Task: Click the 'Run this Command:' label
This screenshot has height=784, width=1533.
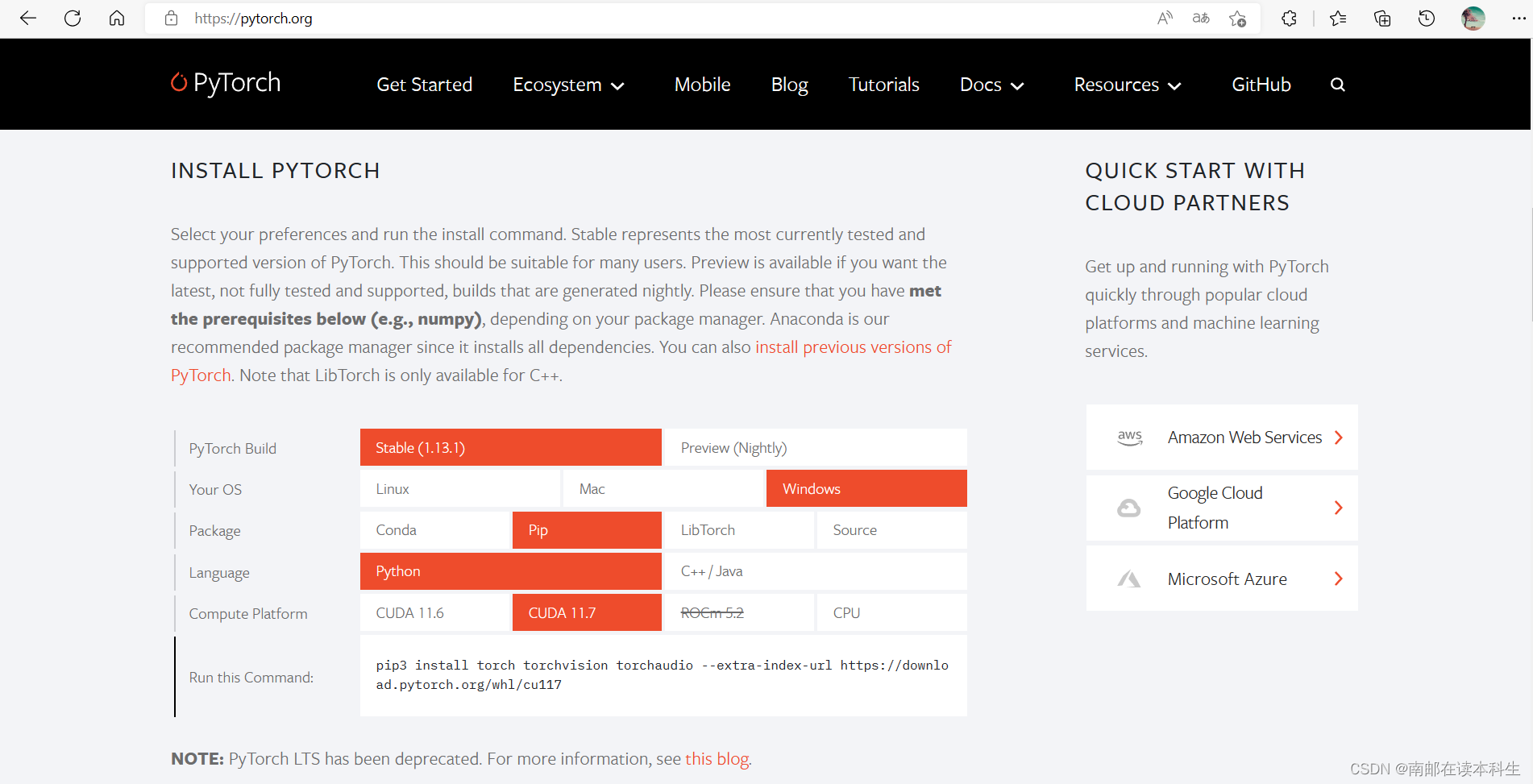Action: 251,678
